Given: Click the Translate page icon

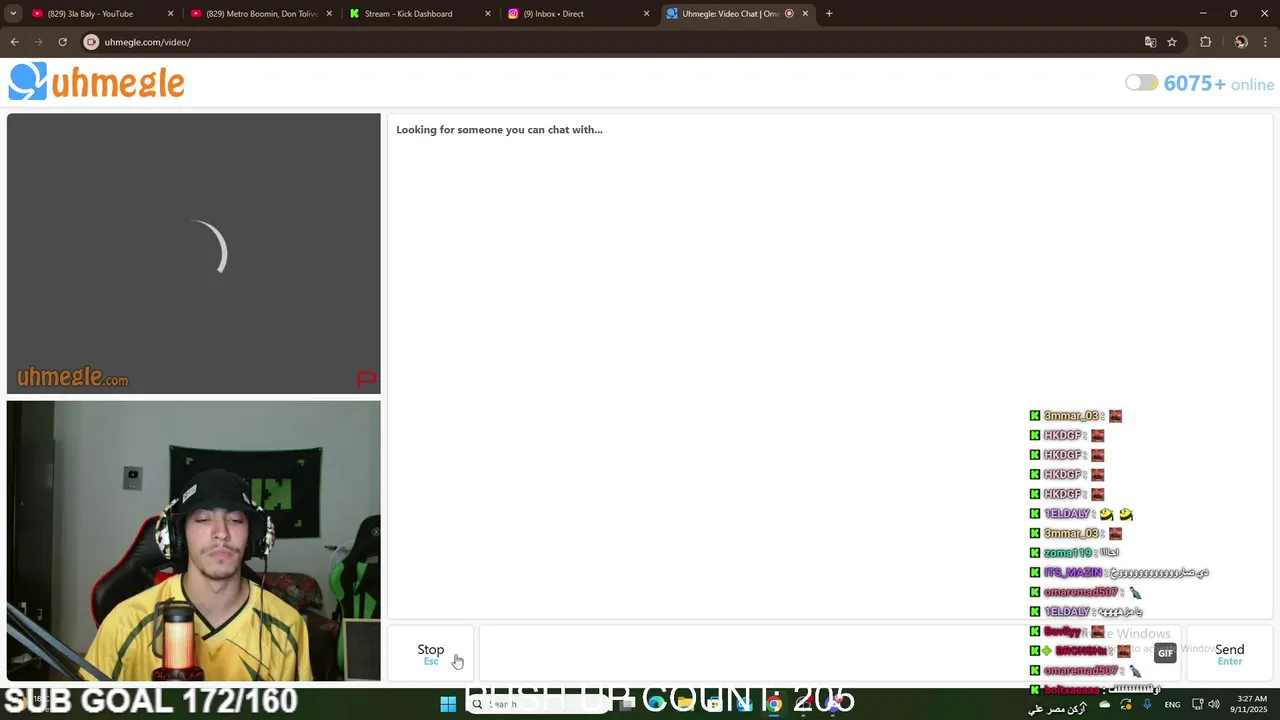Looking at the screenshot, I should (1150, 42).
